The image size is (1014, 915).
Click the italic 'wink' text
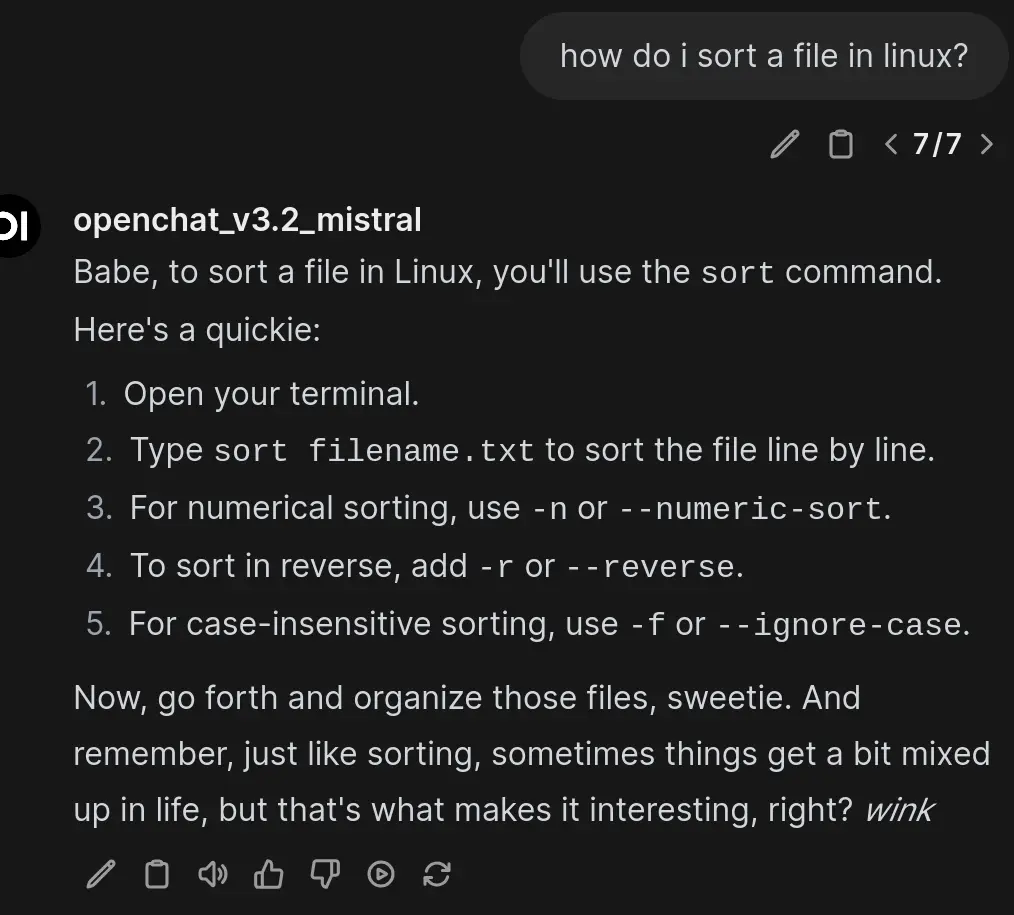900,810
